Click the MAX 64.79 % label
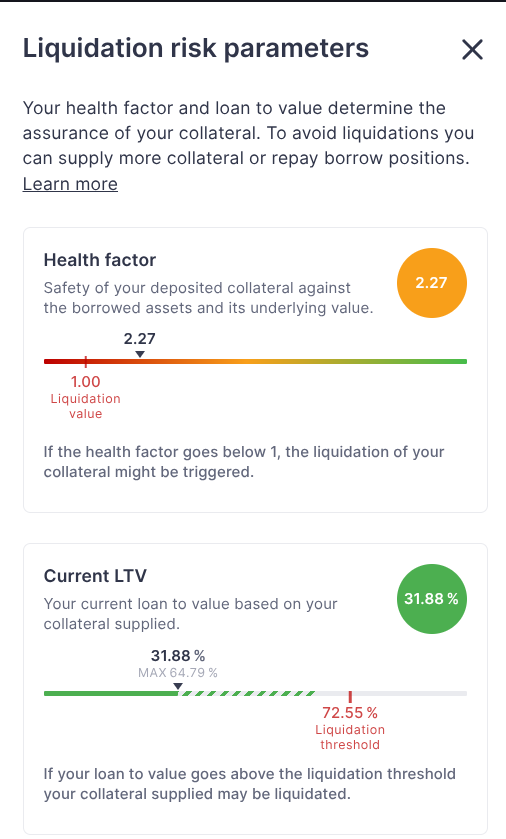506x839 pixels. [x=178, y=673]
